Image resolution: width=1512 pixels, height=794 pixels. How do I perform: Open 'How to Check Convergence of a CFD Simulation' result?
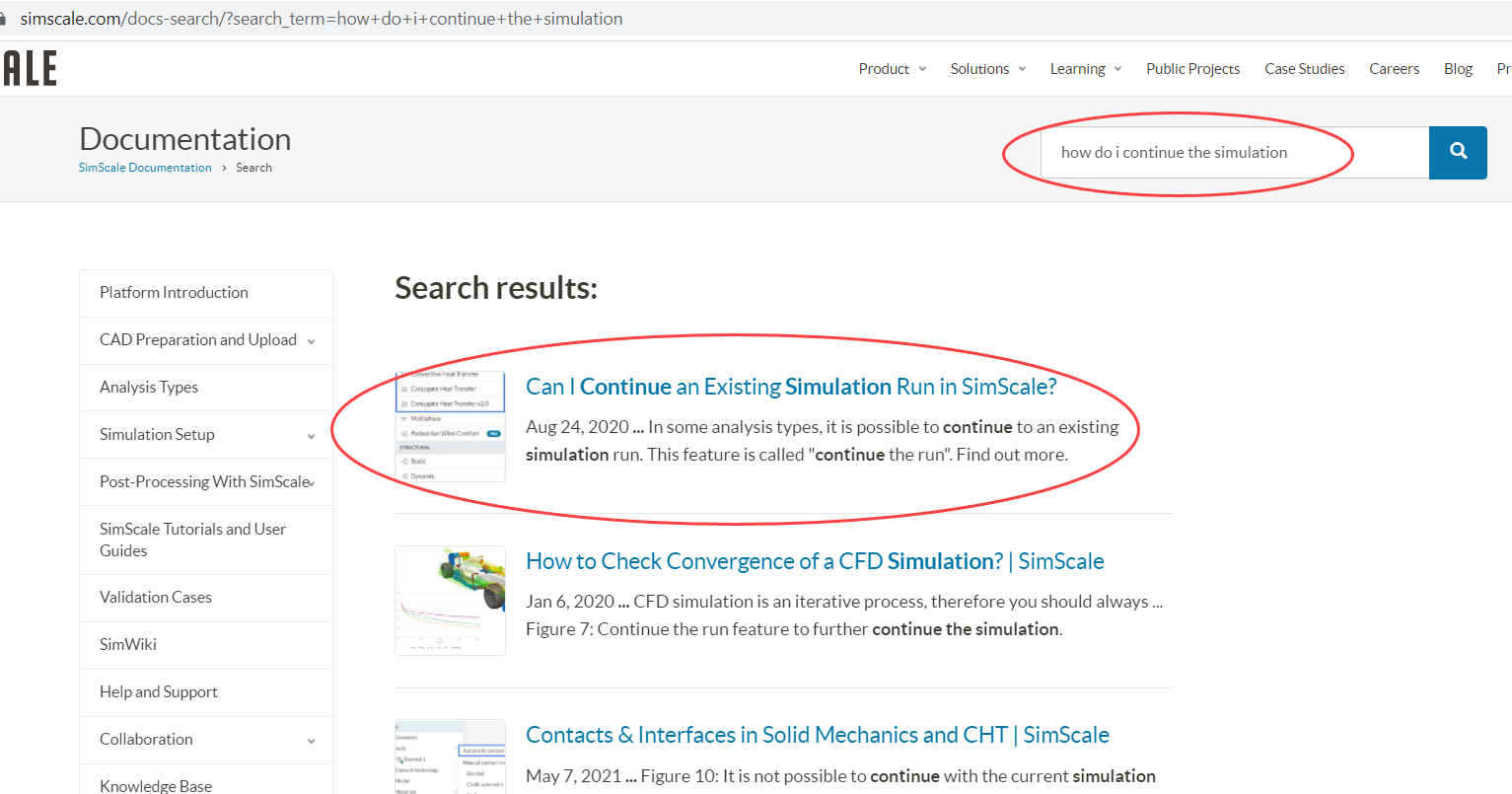click(815, 561)
